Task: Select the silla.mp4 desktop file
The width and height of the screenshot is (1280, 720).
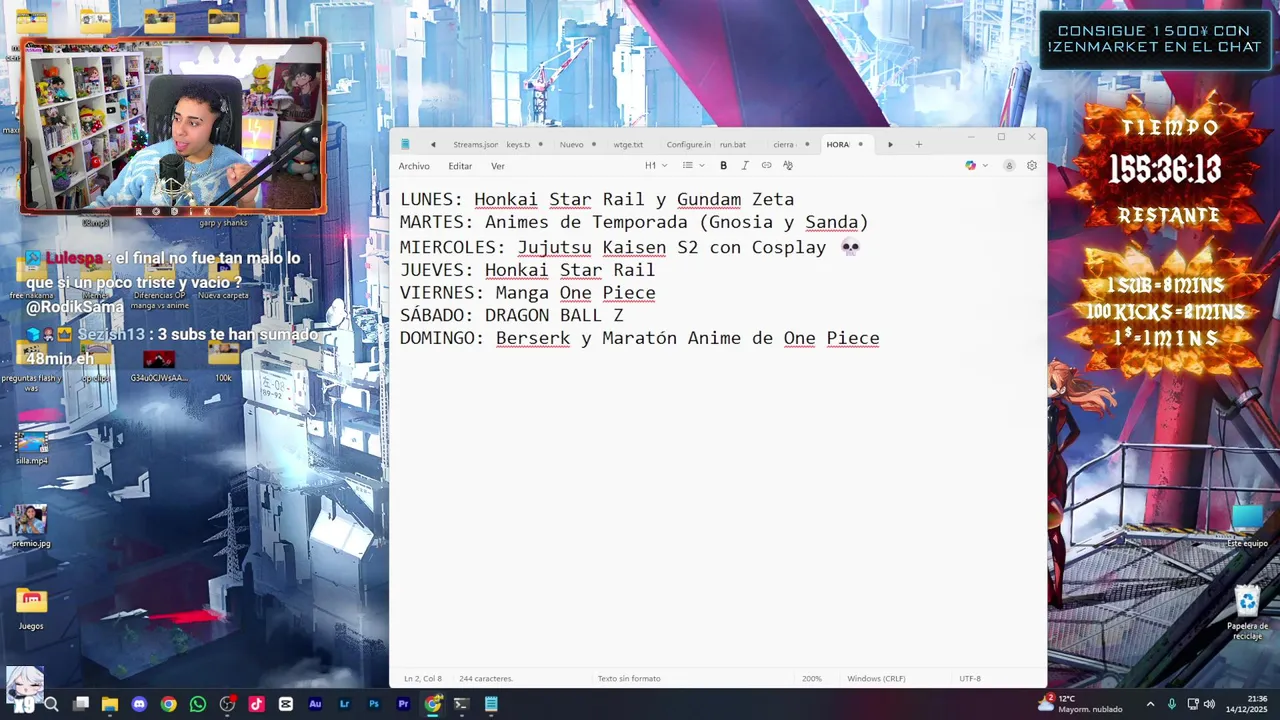Action: (31, 446)
